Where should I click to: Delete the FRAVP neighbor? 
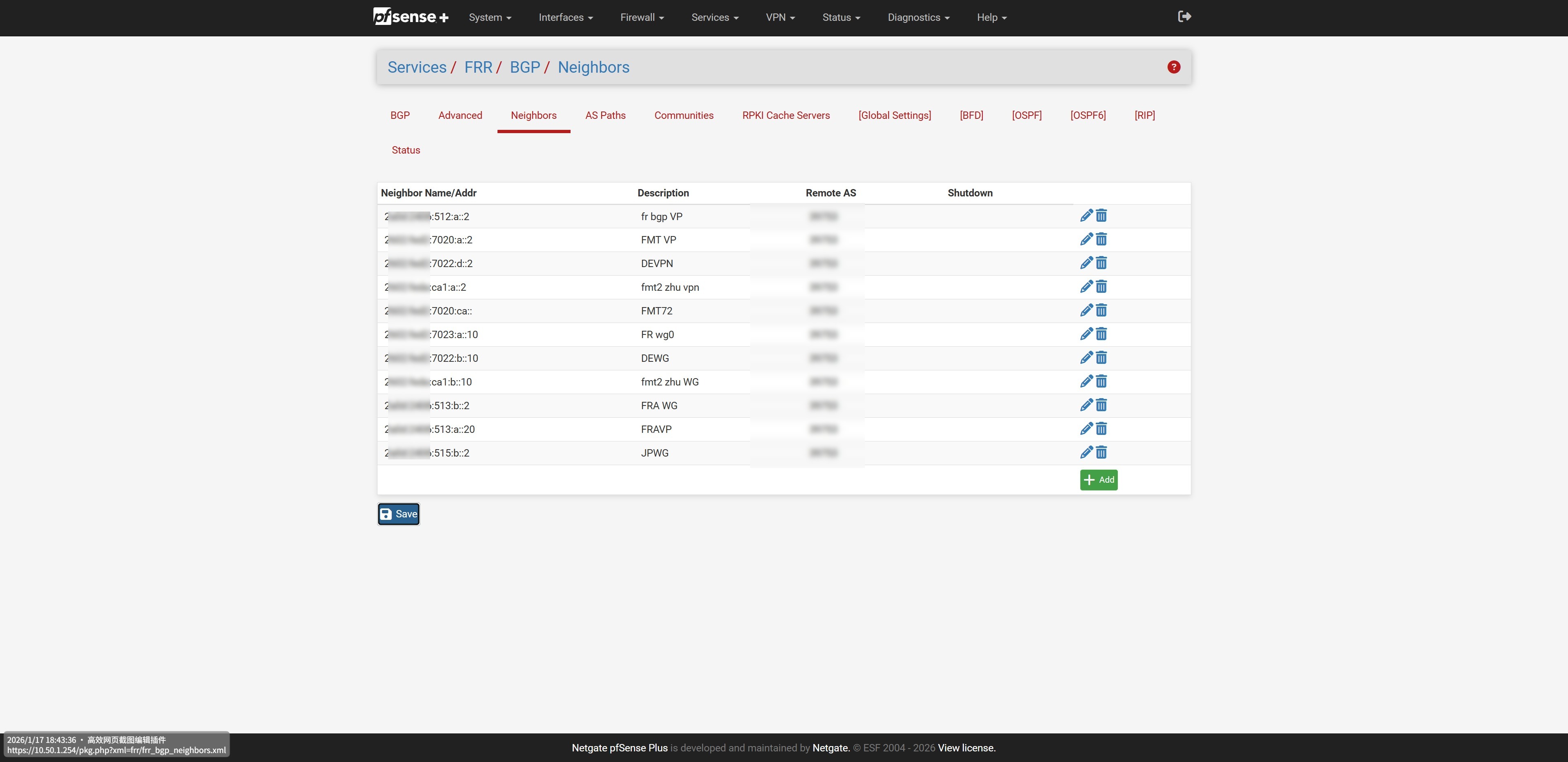point(1101,429)
